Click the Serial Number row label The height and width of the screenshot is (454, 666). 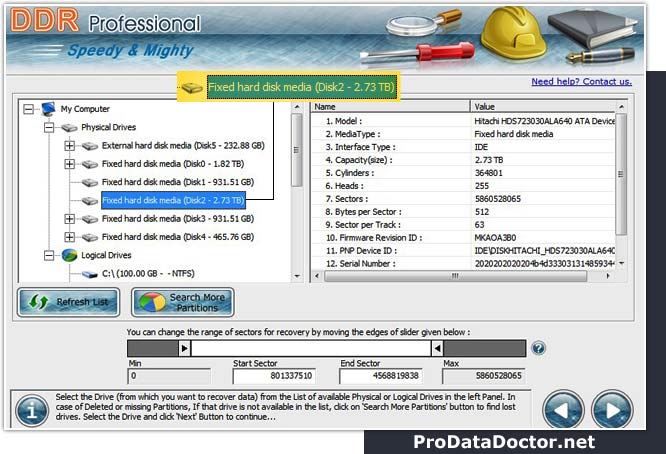pos(361,263)
